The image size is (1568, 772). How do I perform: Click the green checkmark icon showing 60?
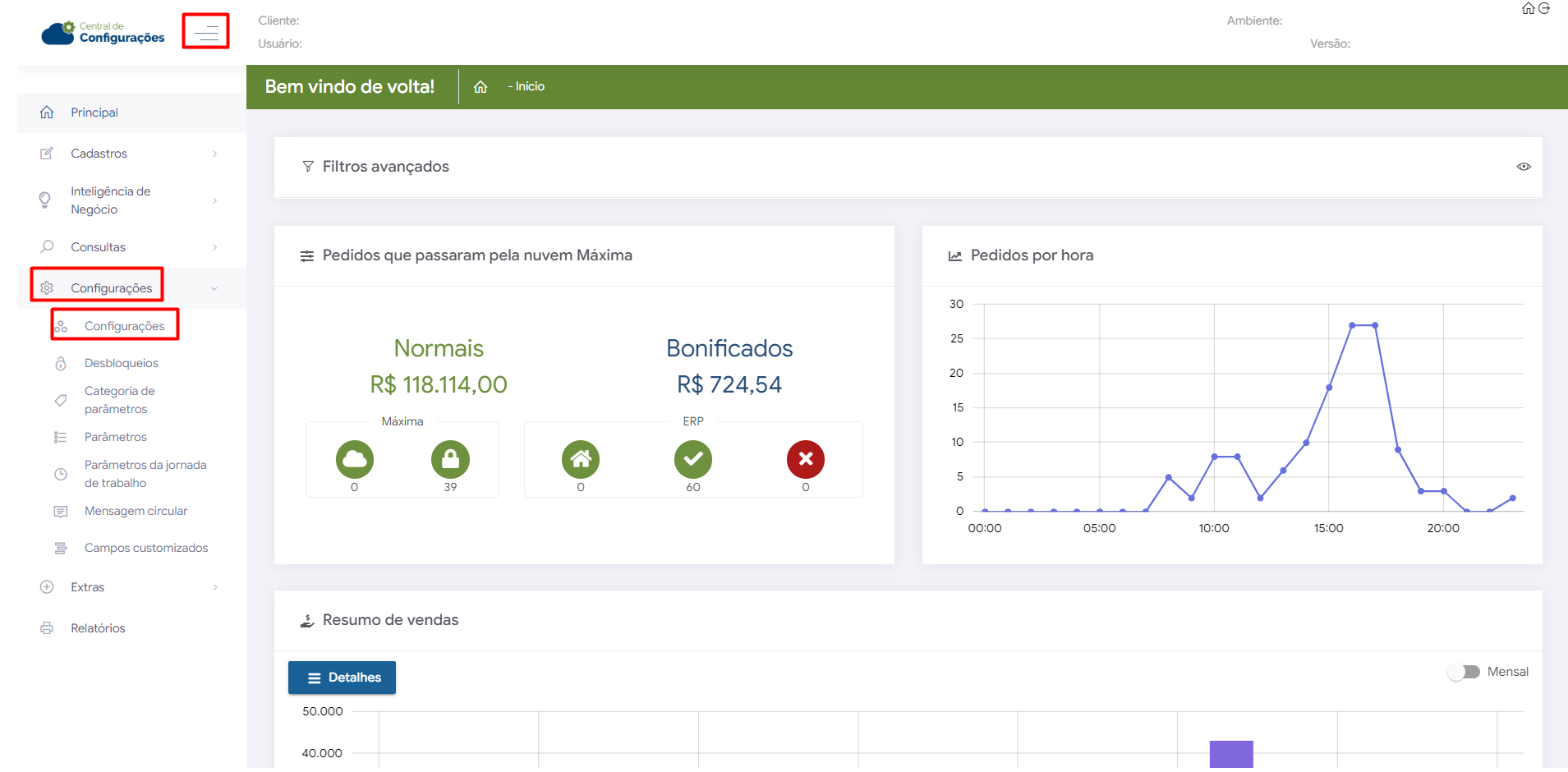[692, 459]
